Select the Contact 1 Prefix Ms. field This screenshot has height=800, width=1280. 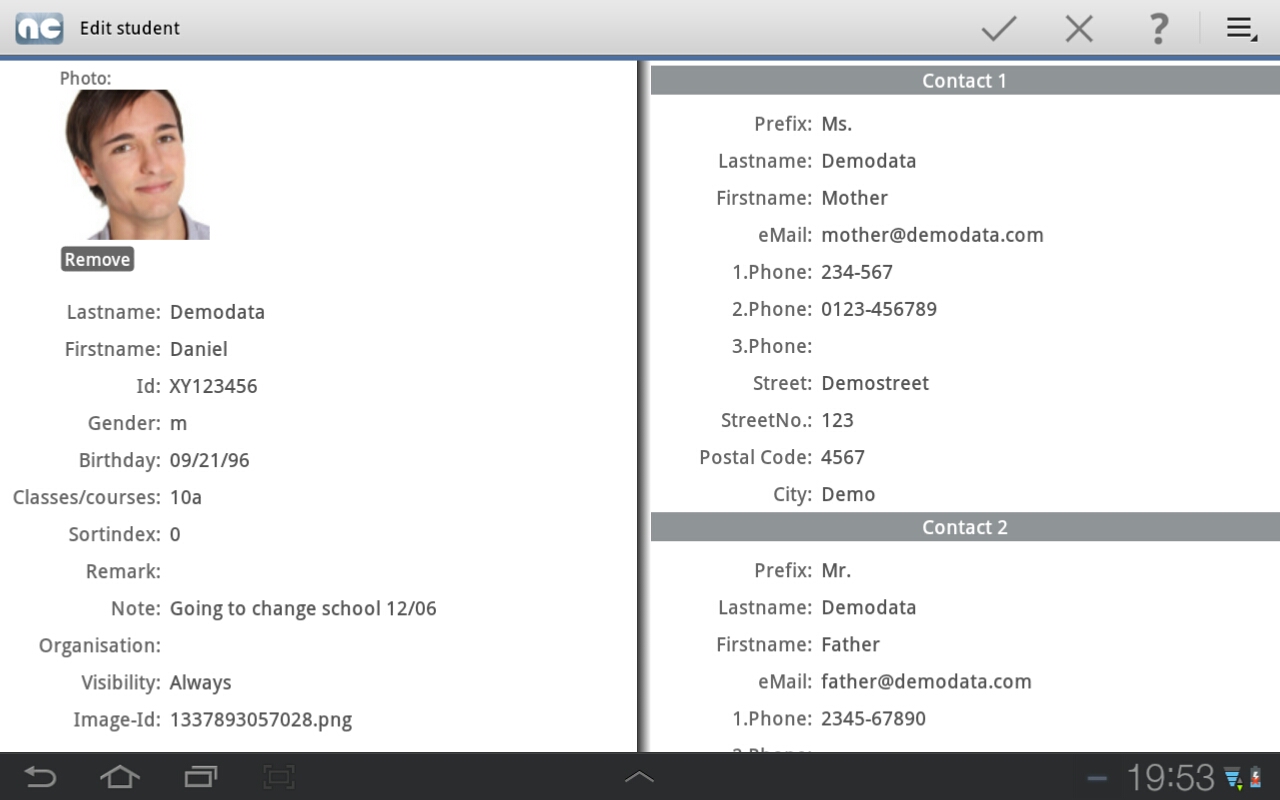pyautogui.click(x=836, y=124)
